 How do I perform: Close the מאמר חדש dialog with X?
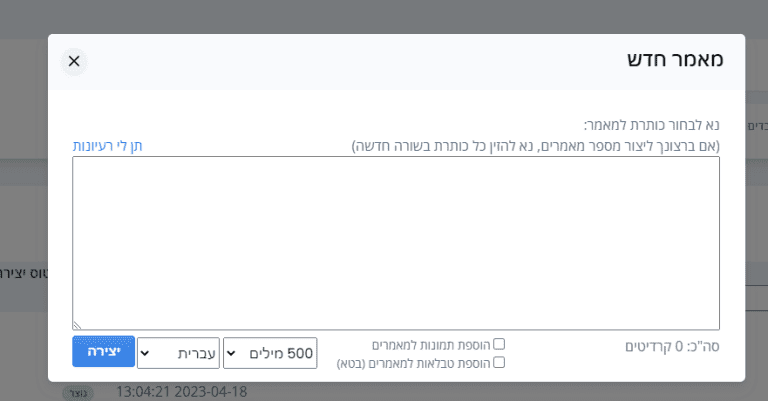[74, 61]
